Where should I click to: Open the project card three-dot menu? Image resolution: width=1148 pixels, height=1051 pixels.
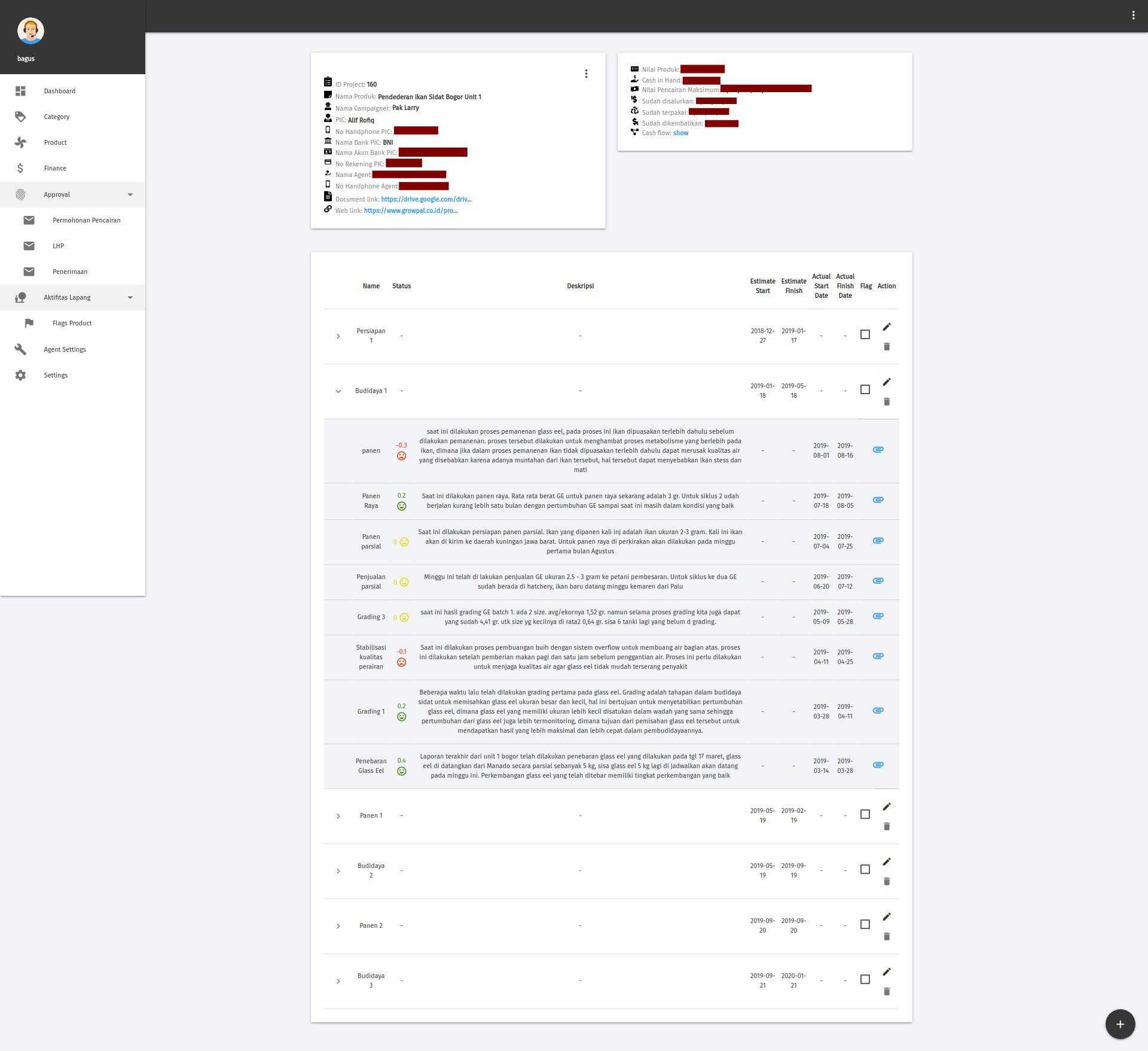pyautogui.click(x=586, y=74)
